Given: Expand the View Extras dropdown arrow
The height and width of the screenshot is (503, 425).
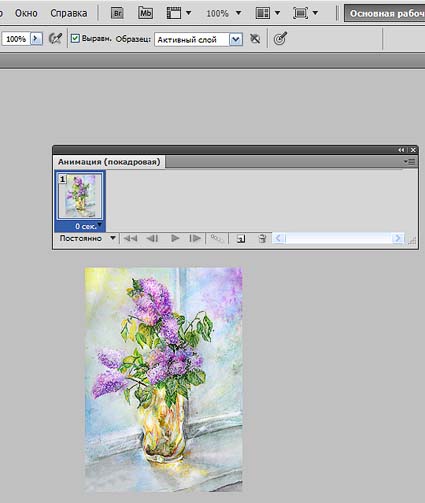Looking at the screenshot, I should 189,13.
